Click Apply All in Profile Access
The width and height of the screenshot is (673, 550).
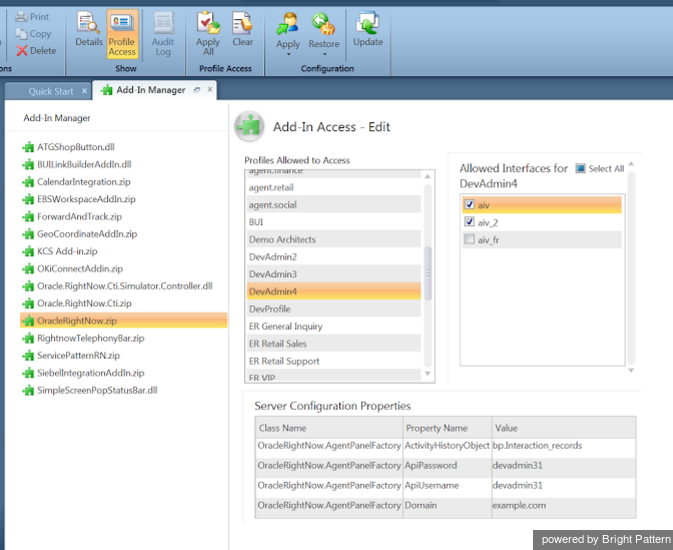208,34
